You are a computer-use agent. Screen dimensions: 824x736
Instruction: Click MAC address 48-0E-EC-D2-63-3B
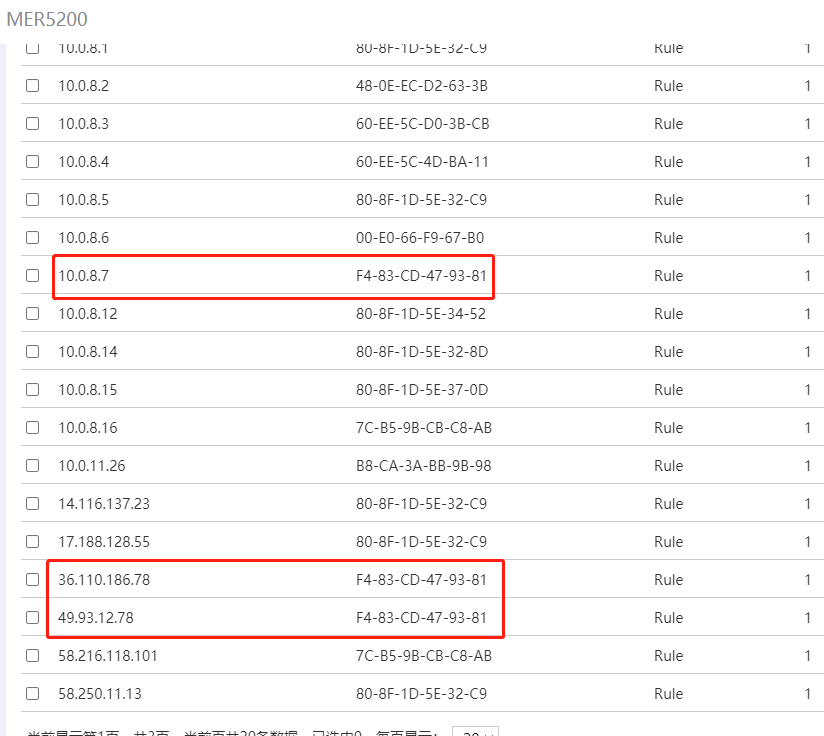pos(422,86)
